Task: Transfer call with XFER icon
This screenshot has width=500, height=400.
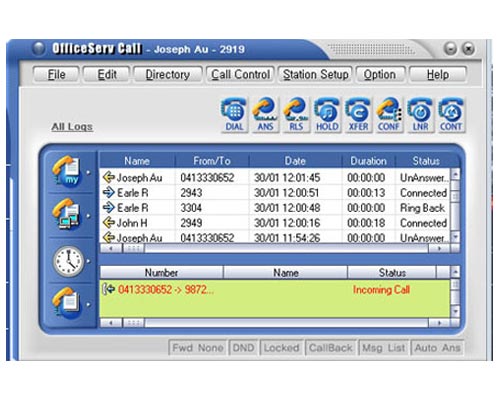Action: pos(358,115)
